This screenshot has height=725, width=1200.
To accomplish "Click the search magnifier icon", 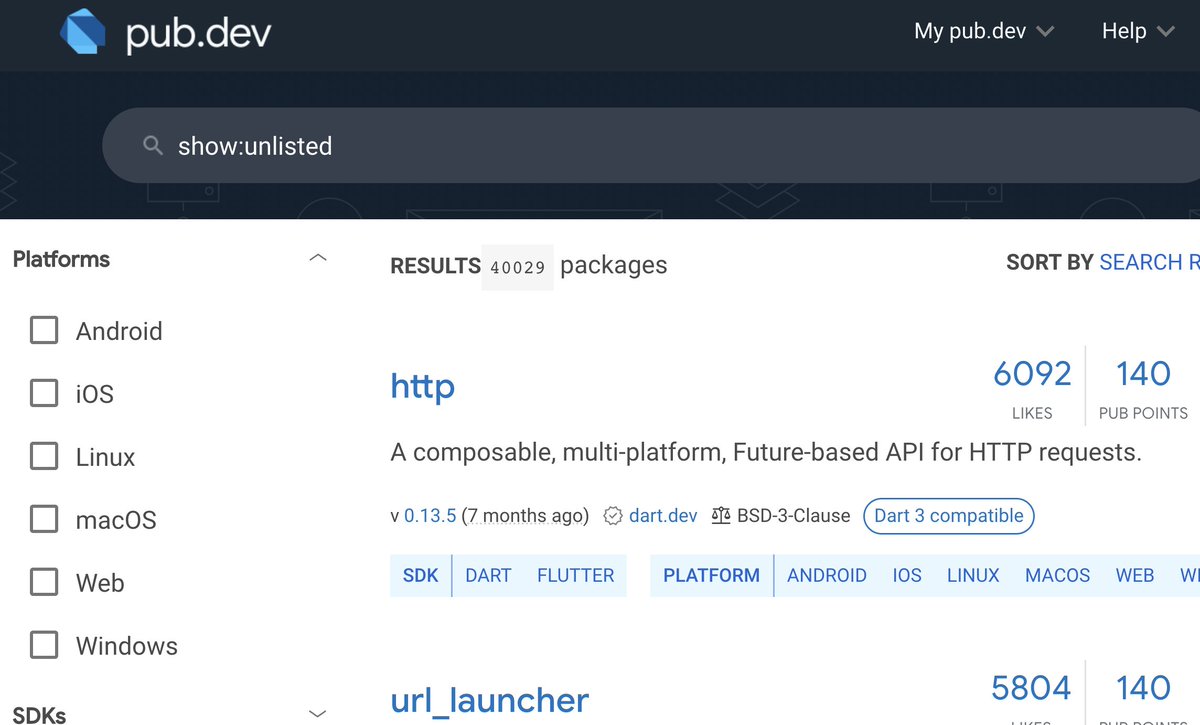I will pos(153,146).
